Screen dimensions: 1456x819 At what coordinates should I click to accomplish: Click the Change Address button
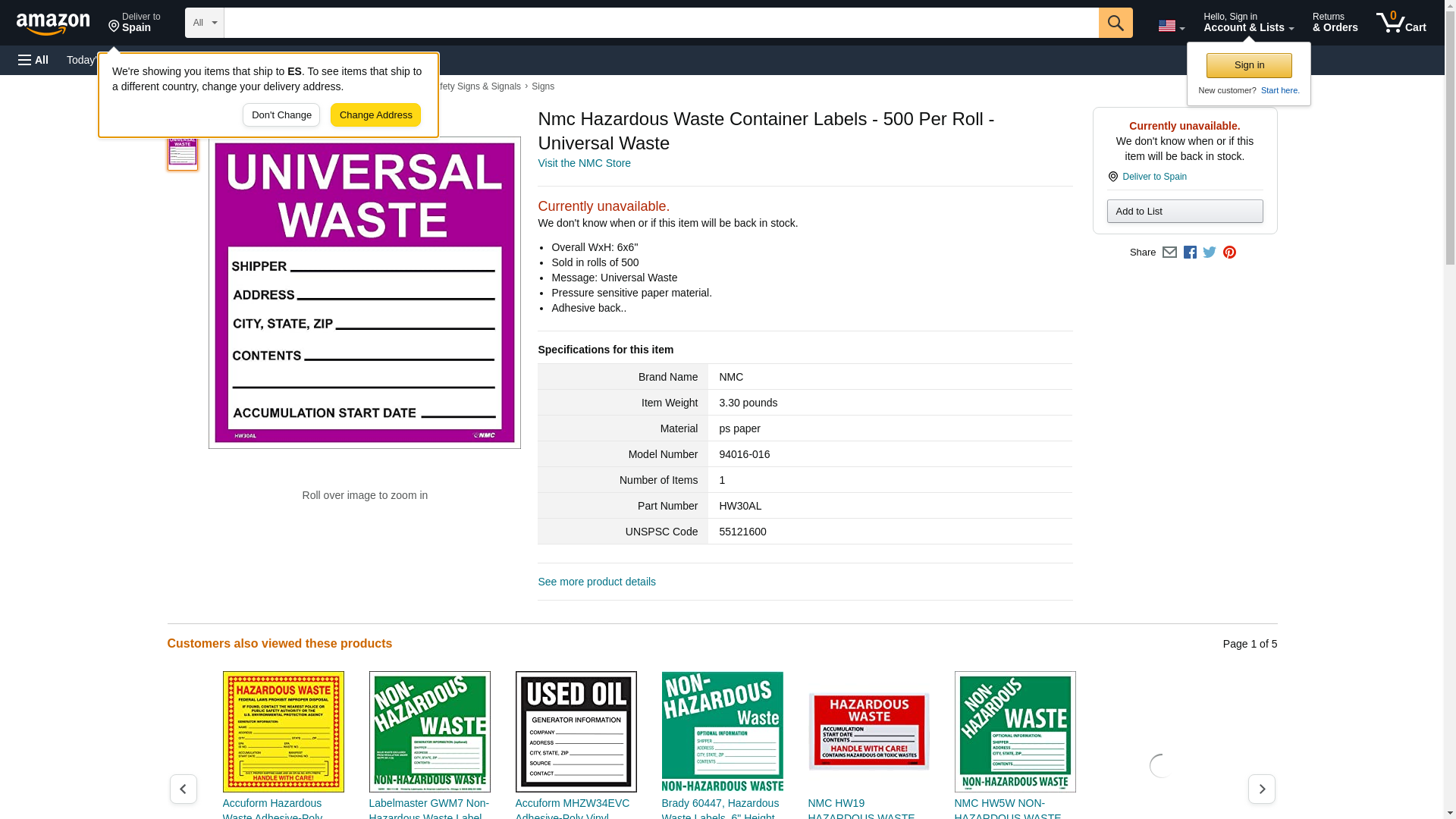(x=375, y=115)
